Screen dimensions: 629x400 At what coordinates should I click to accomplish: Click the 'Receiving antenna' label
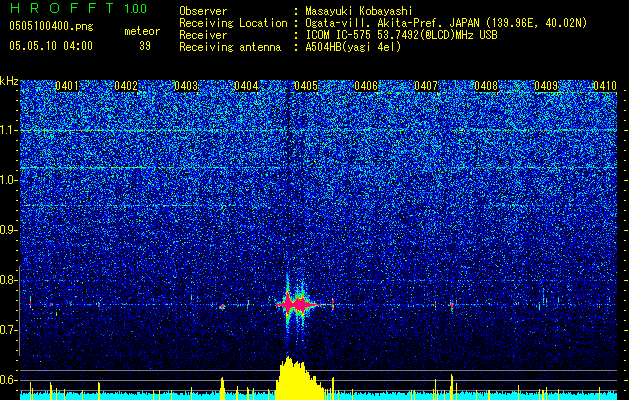[230, 47]
